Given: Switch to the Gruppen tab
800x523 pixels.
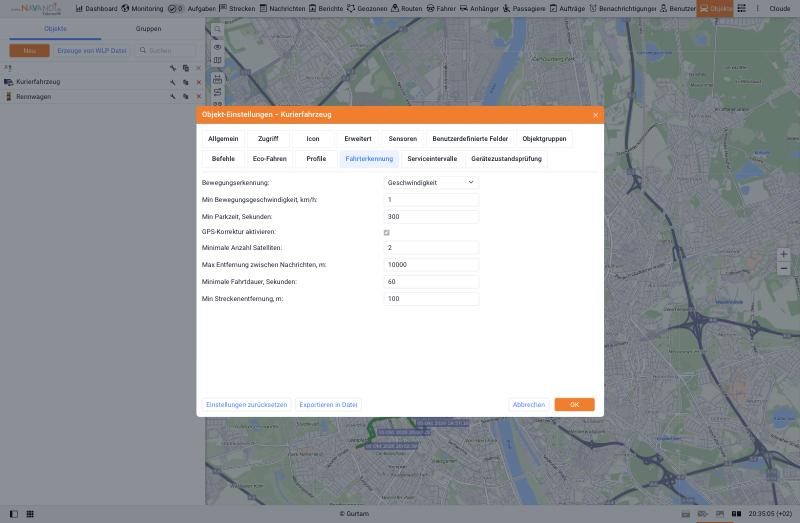Looking at the screenshot, I should 148,29.
